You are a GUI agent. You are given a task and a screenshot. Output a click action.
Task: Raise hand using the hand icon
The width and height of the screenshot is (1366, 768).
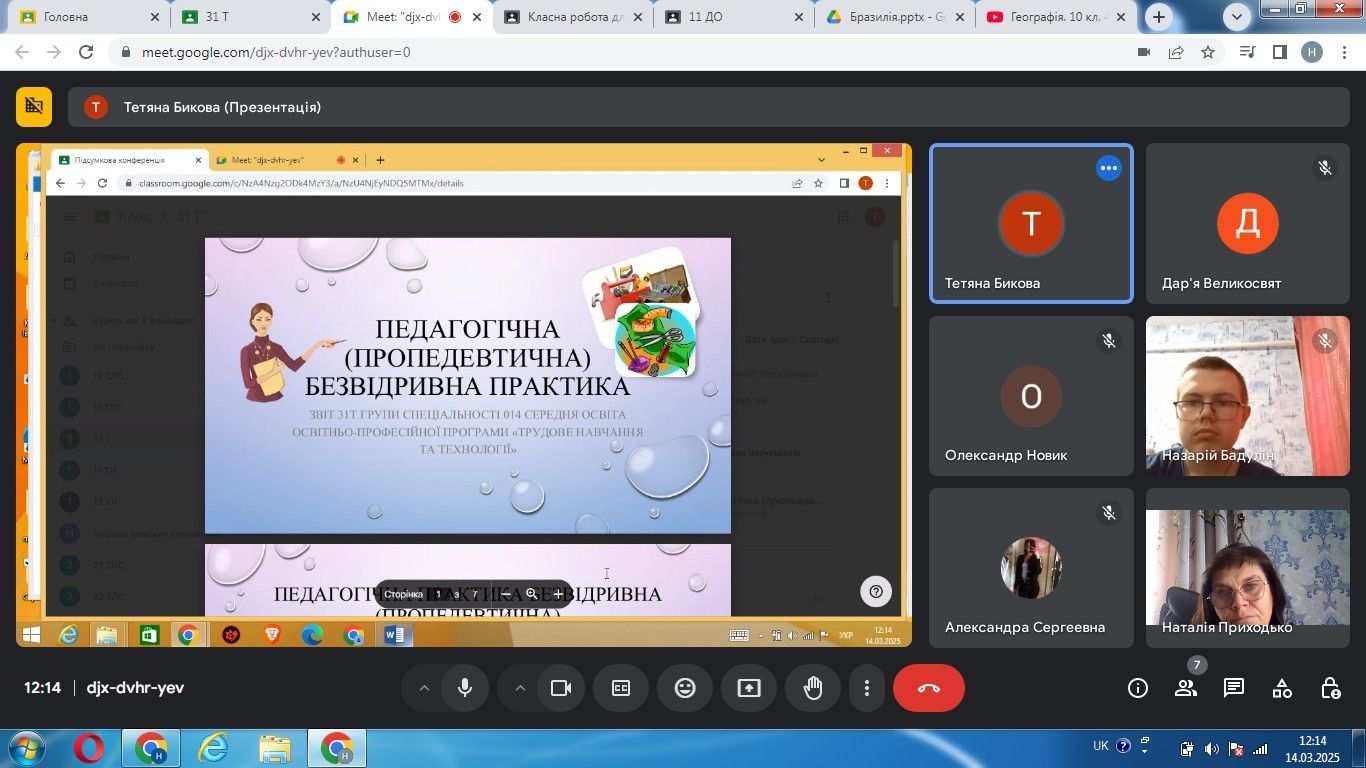click(x=813, y=688)
